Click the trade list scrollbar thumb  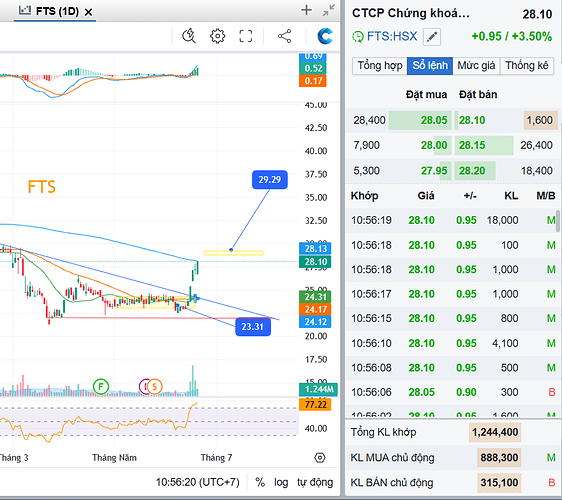pos(558,221)
